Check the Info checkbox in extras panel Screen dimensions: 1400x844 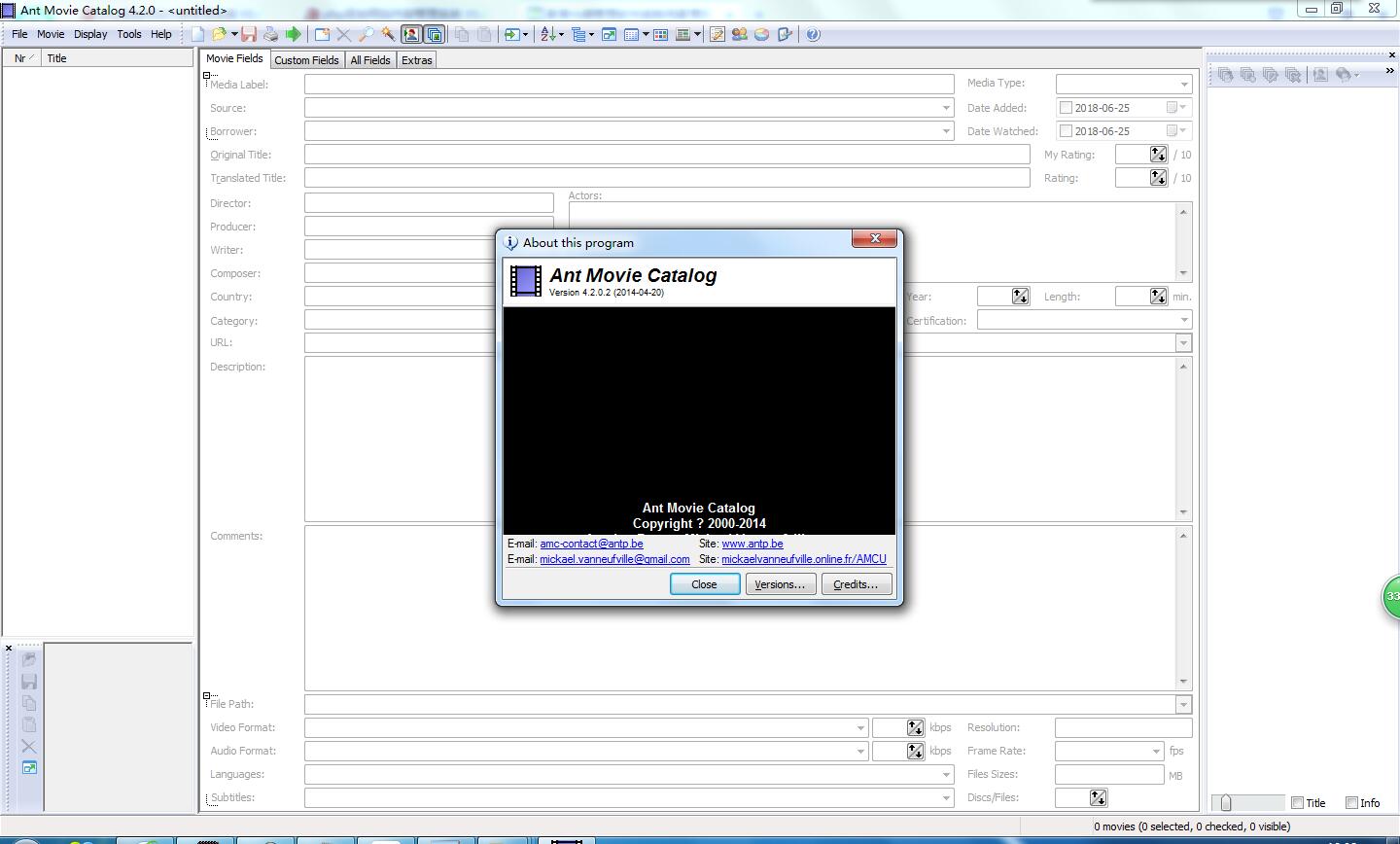point(1351,802)
